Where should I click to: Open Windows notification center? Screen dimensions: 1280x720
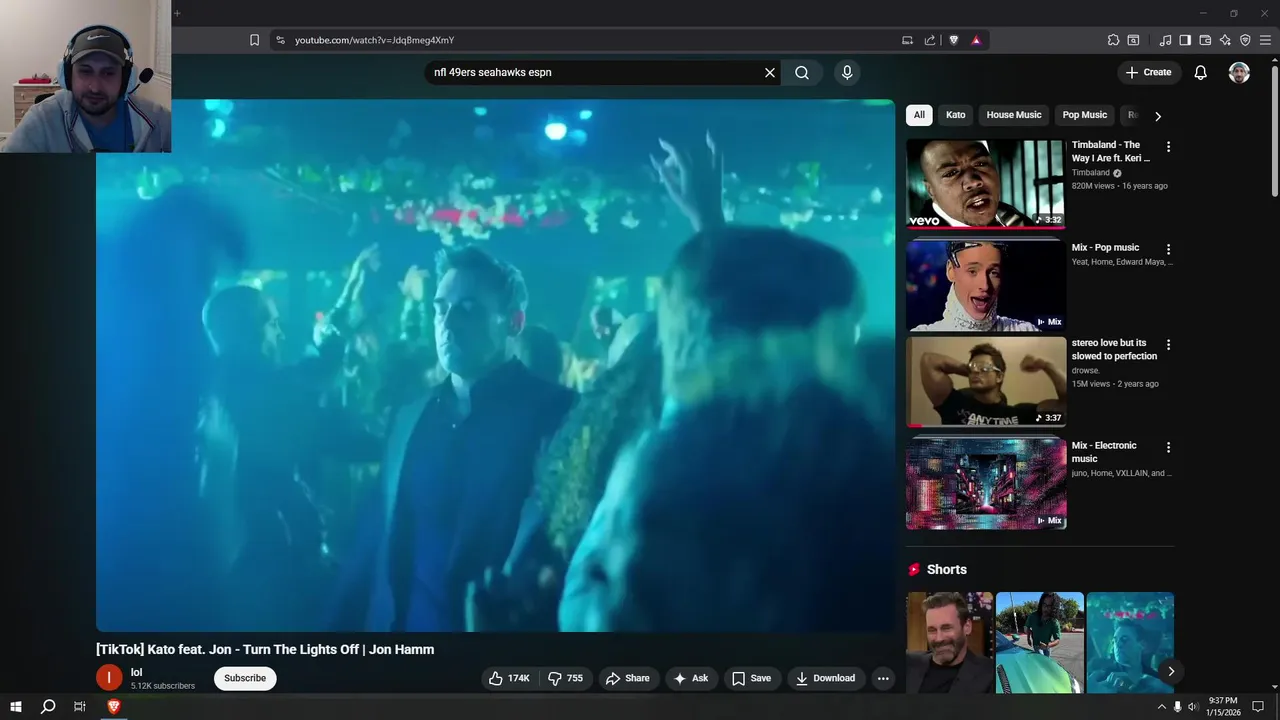(1258, 707)
